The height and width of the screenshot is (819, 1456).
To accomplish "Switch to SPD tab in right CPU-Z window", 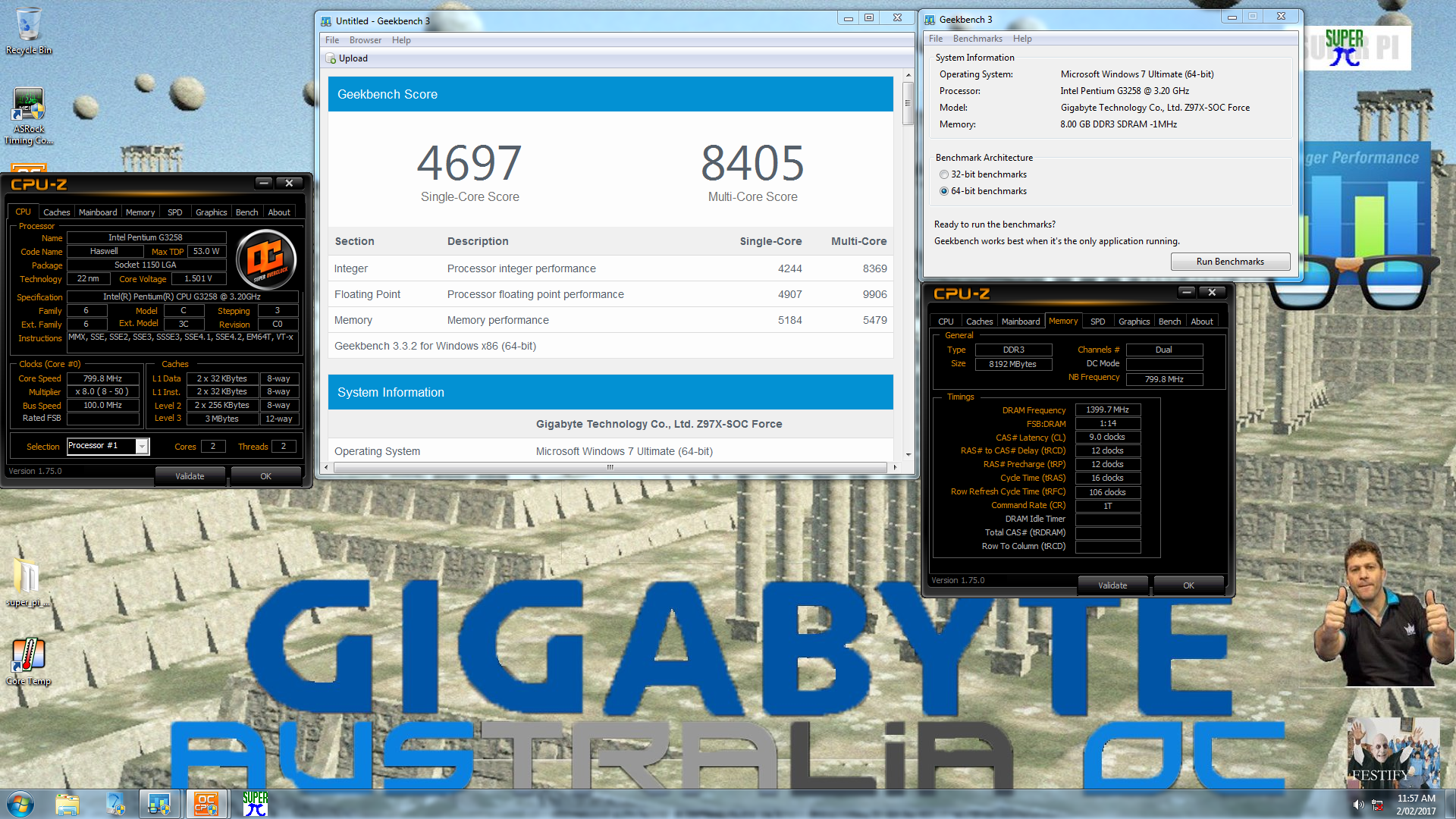I will coord(1098,322).
